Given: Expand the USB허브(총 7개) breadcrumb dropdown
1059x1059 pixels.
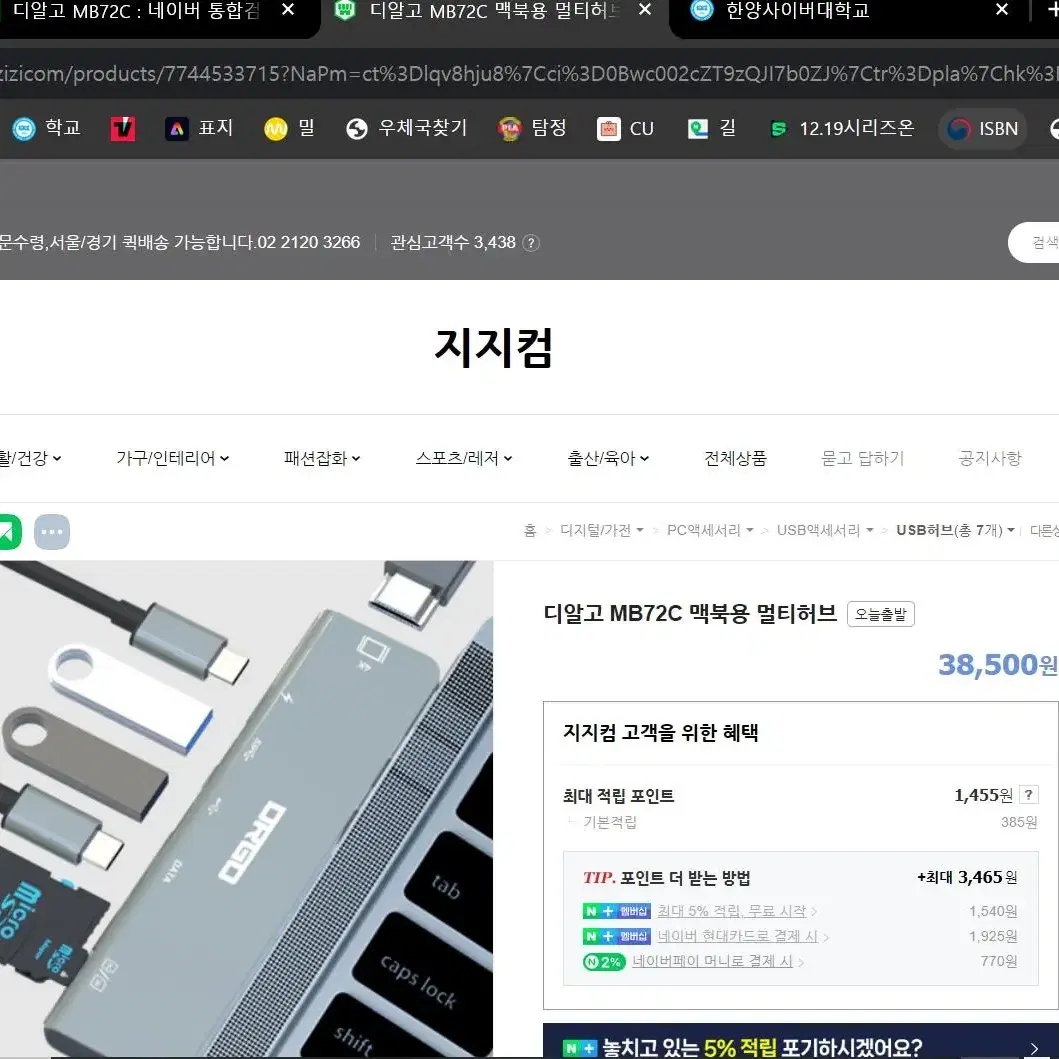Looking at the screenshot, I should 956,530.
